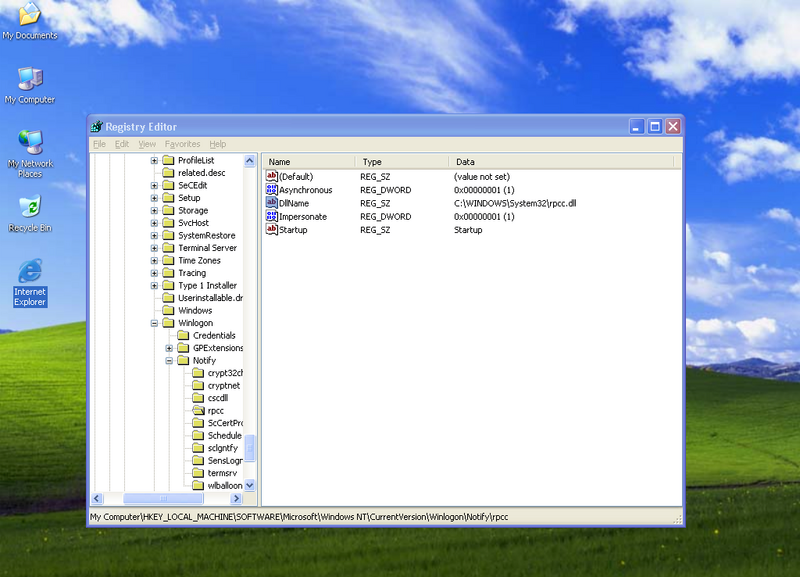Click the tree vertical scrollbar thumb
The width and height of the screenshot is (800, 577).
click(249, 448)
